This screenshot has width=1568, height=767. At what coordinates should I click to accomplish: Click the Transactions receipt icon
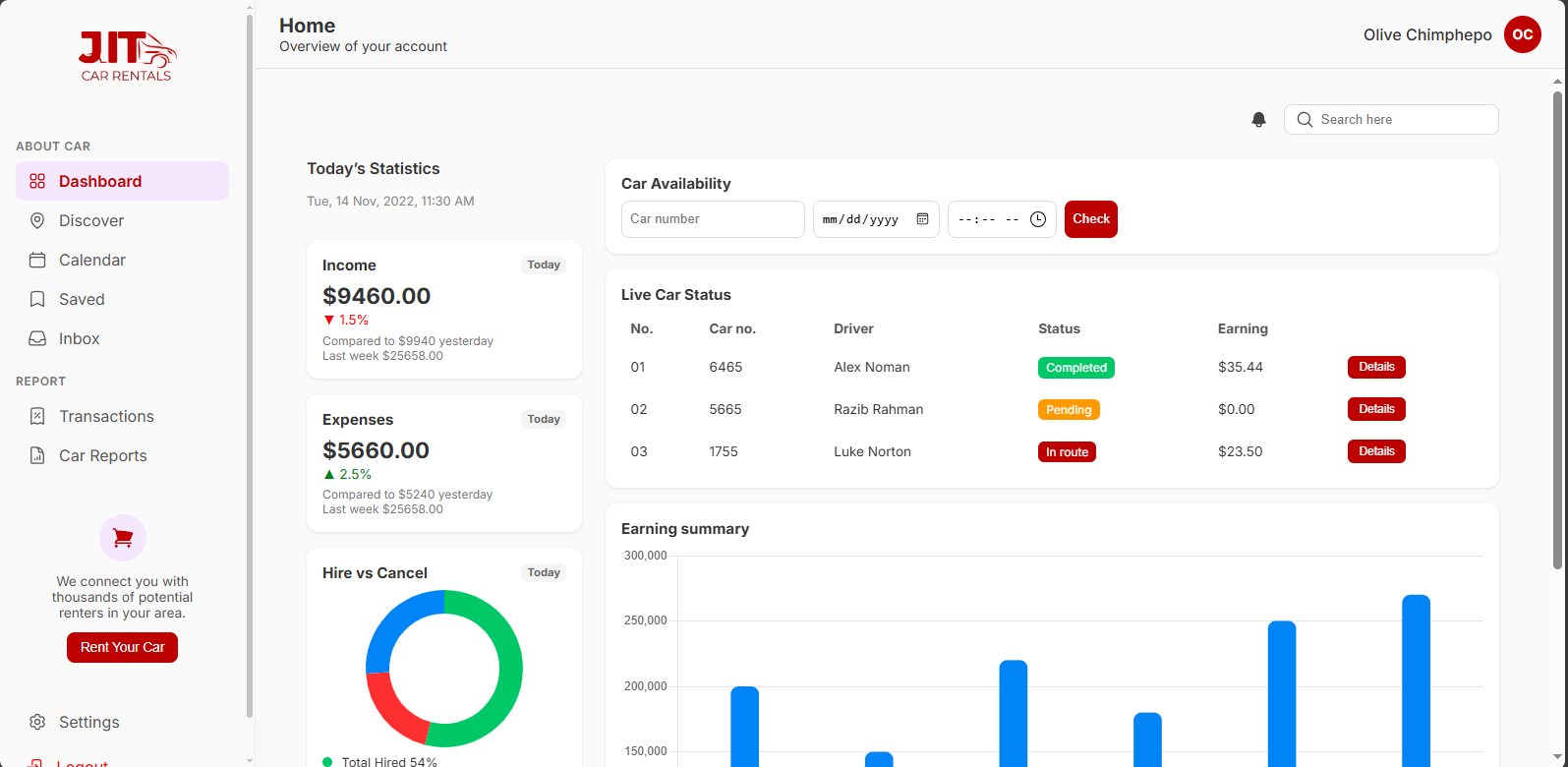point(37,416)
